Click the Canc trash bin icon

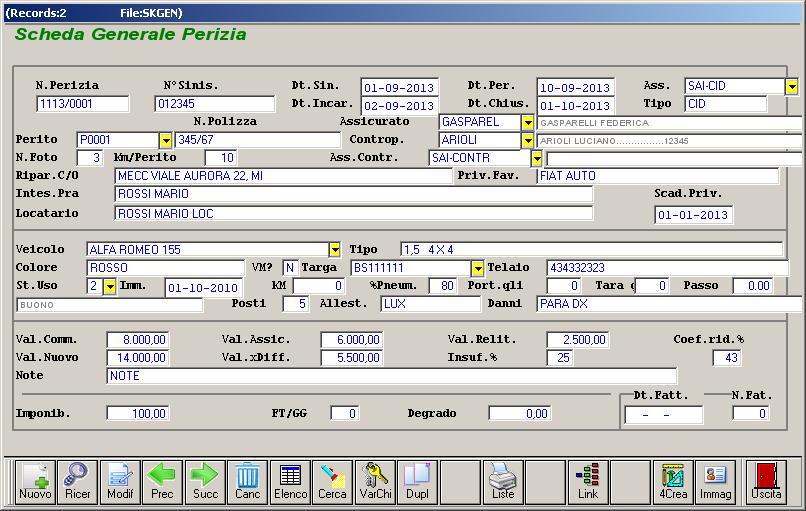pyautogui.click(x=248, y=481)
